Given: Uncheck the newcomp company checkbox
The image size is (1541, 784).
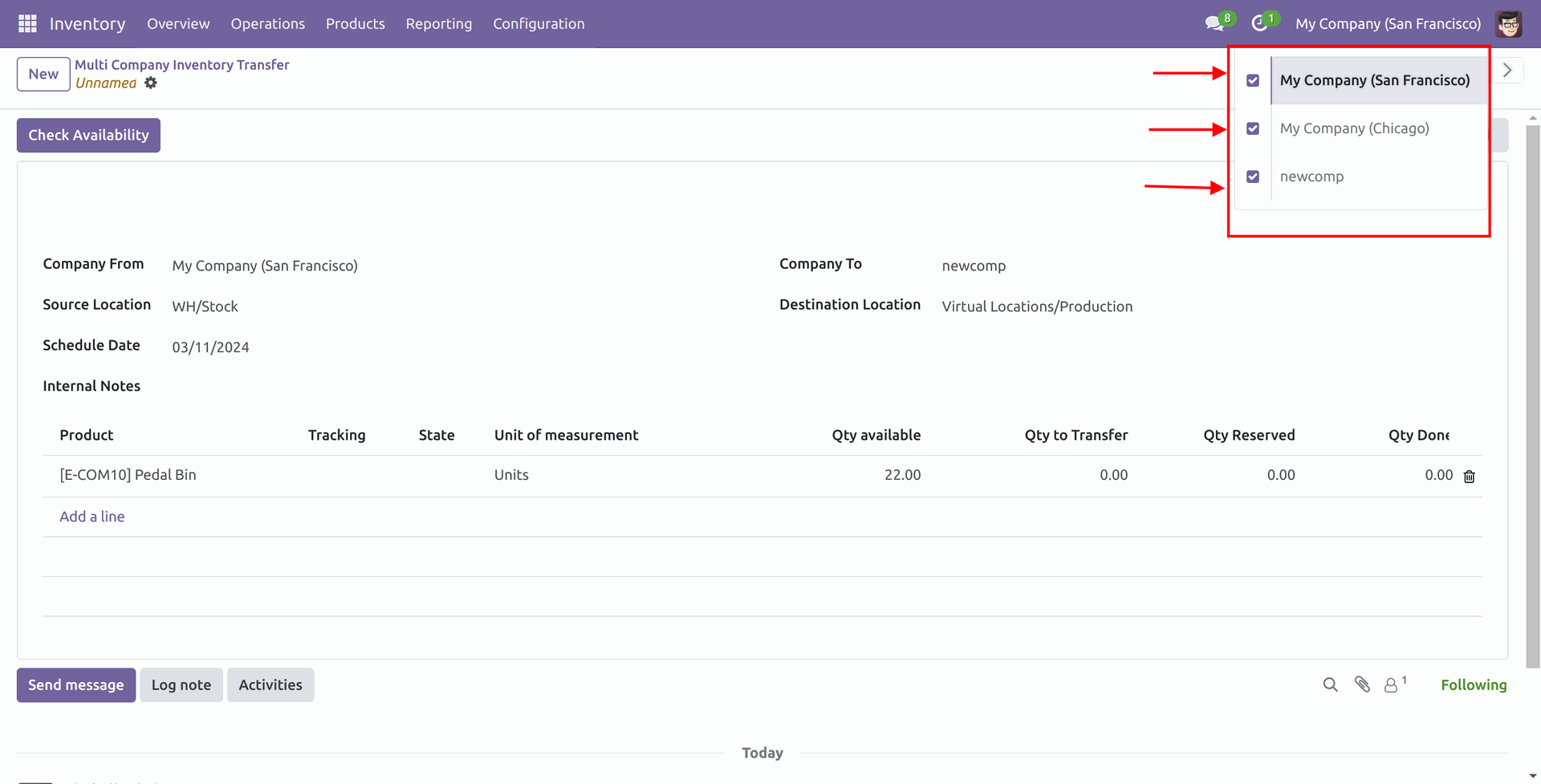Looking at the screenshot, I should coord(1253,177).
